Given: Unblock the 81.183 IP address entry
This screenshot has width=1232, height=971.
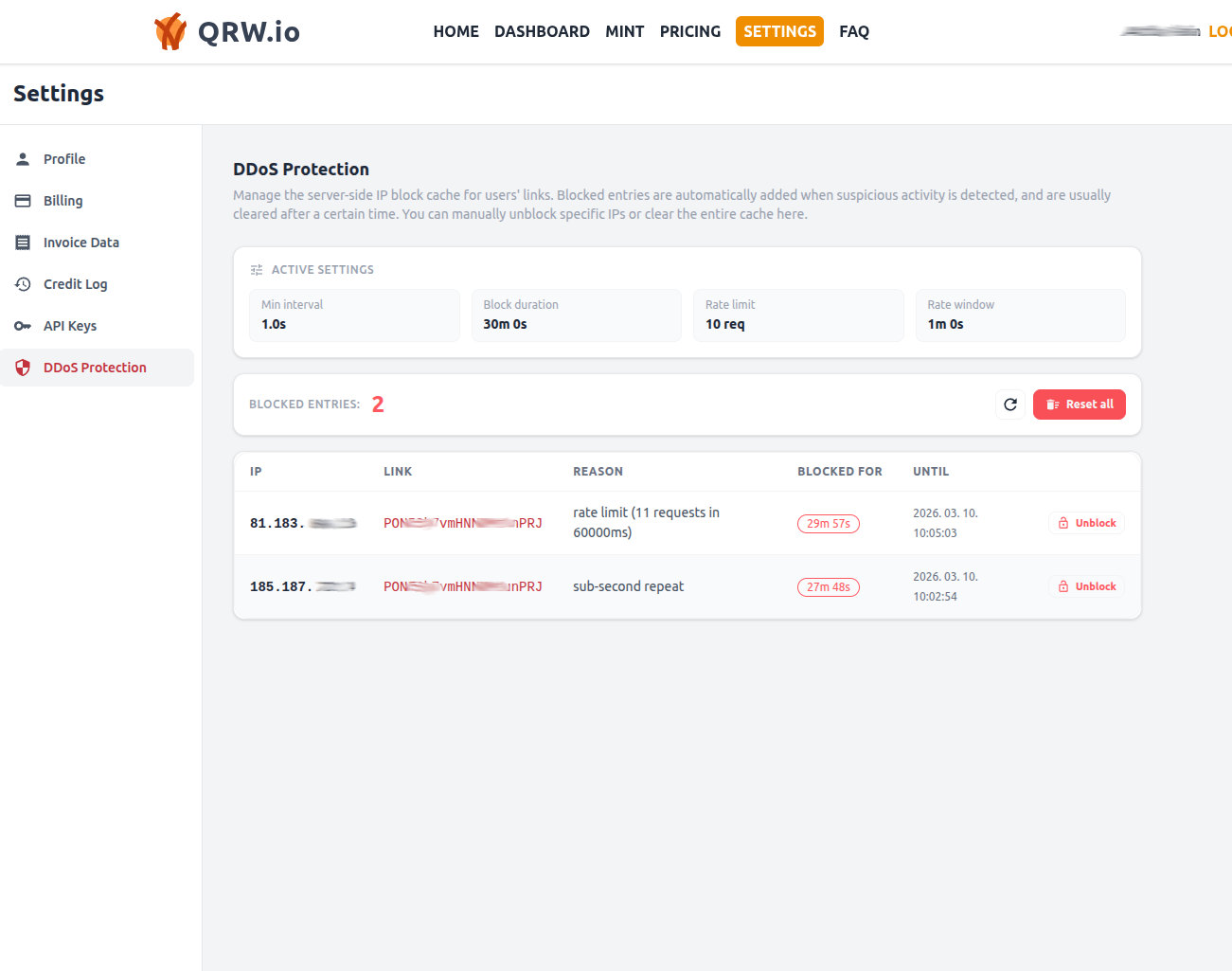Looking at the screenshot, I should click(1086, 523).
